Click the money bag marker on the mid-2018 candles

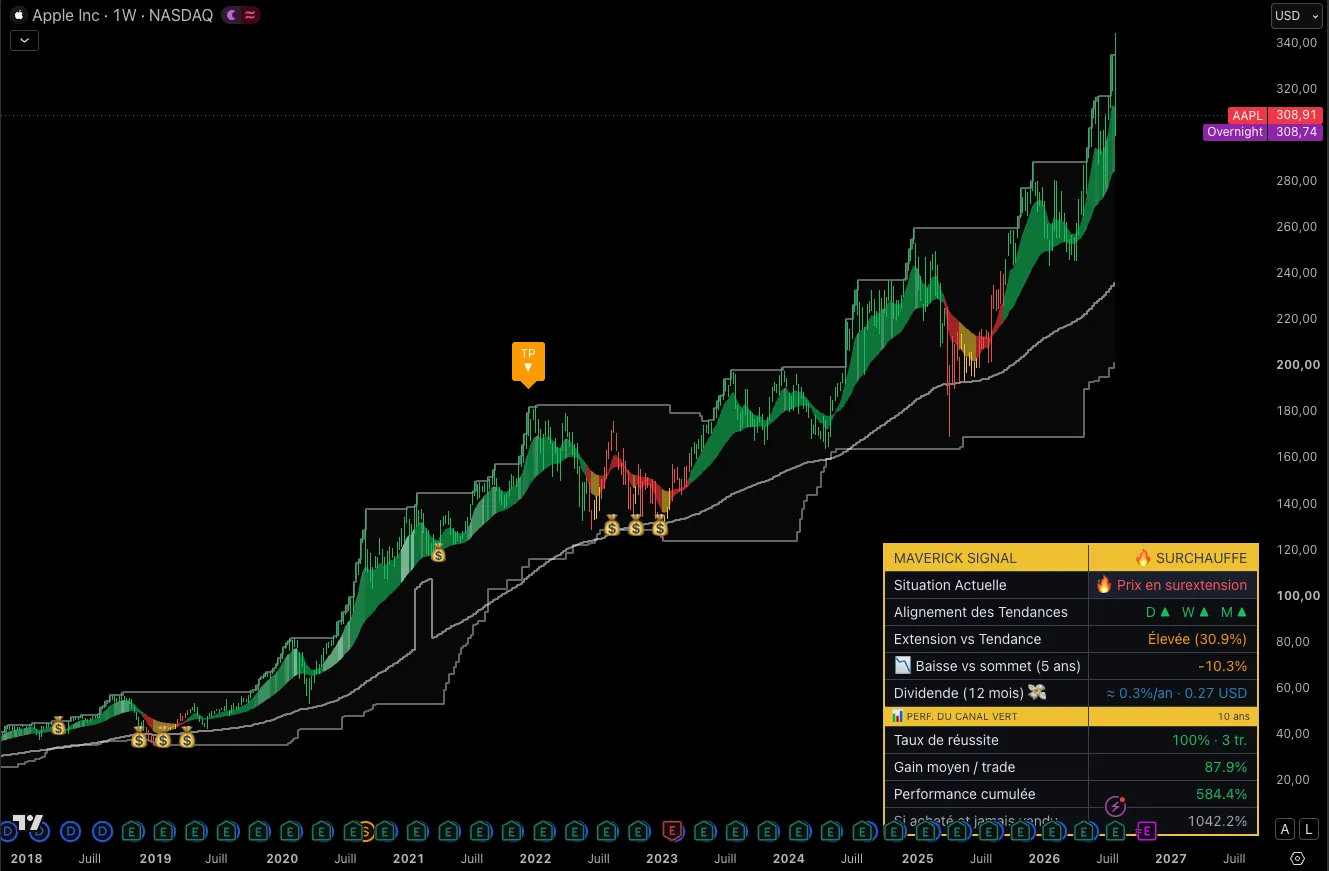pyautogui.click(x=58, y=727)
